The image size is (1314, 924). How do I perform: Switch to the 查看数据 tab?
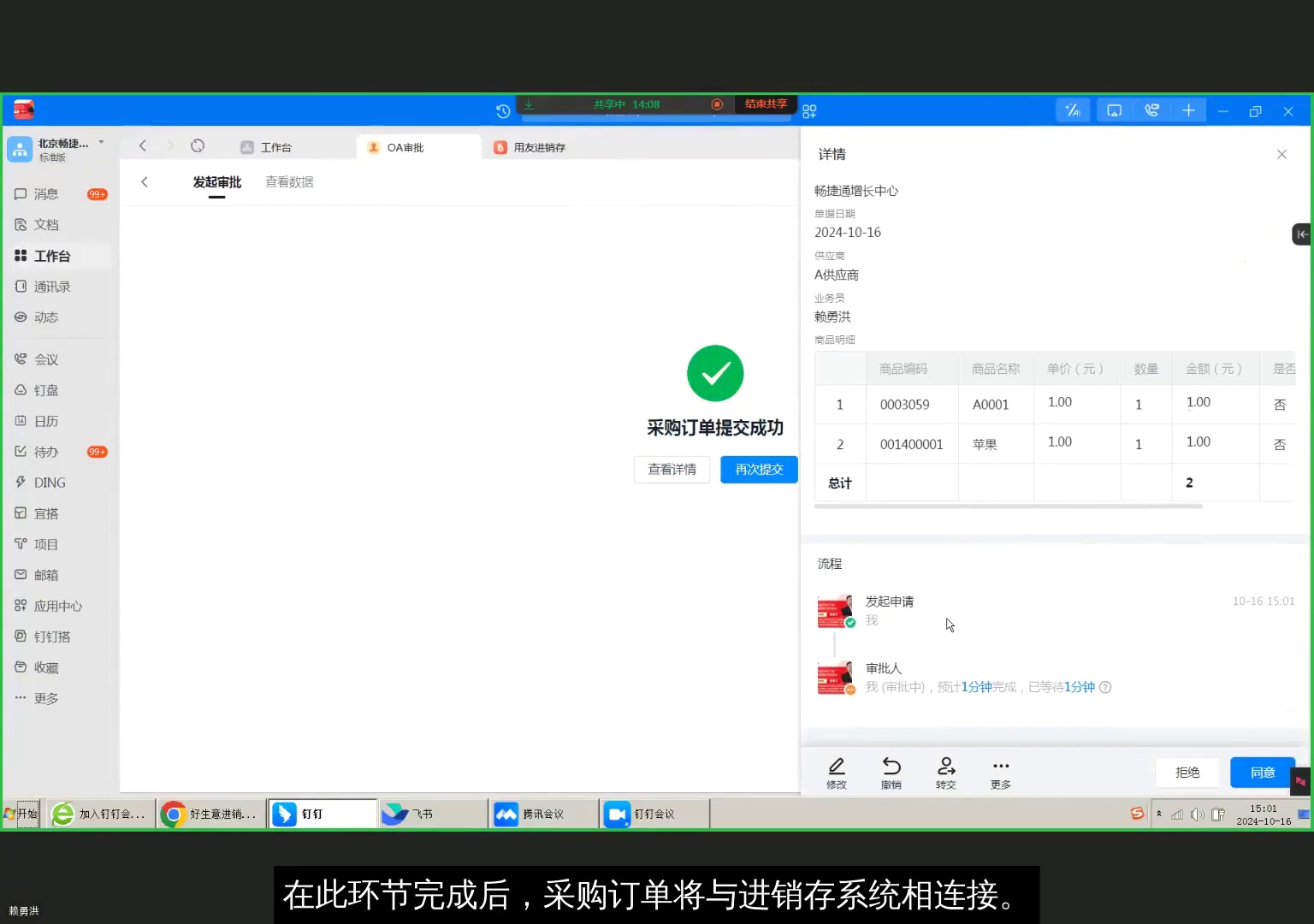point(288,181)
